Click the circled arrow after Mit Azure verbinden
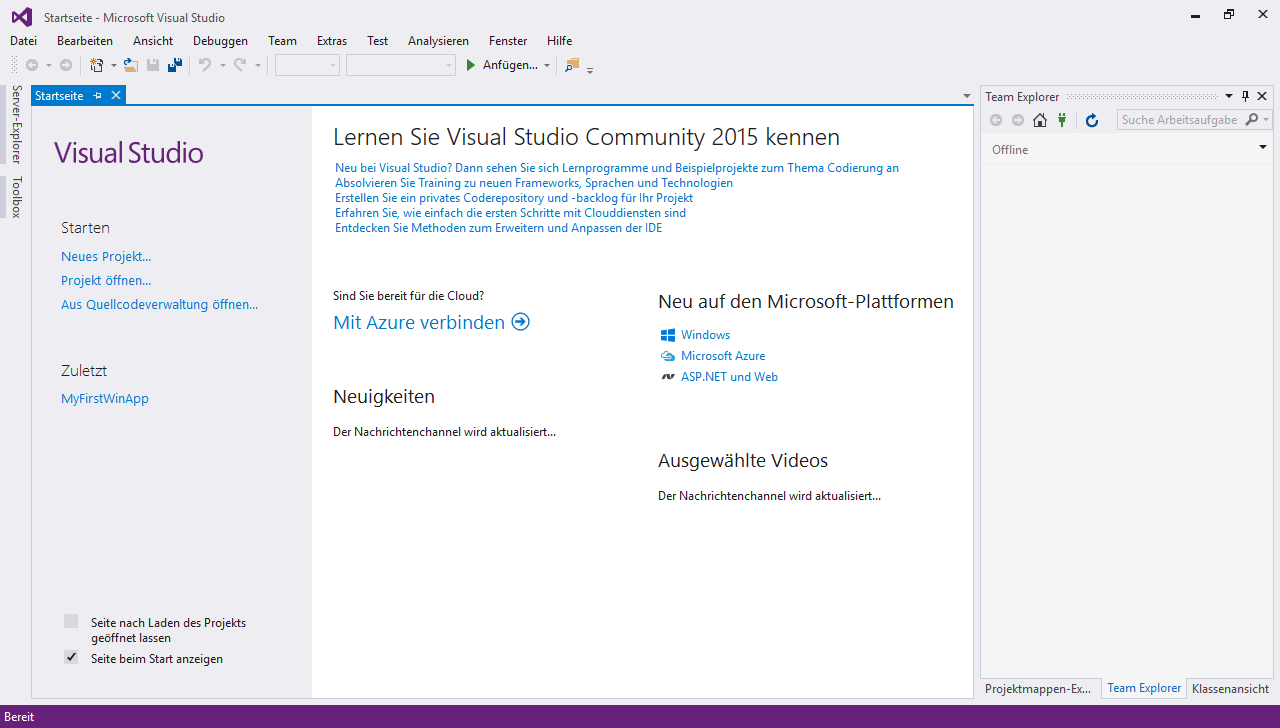 coord(520,322)
